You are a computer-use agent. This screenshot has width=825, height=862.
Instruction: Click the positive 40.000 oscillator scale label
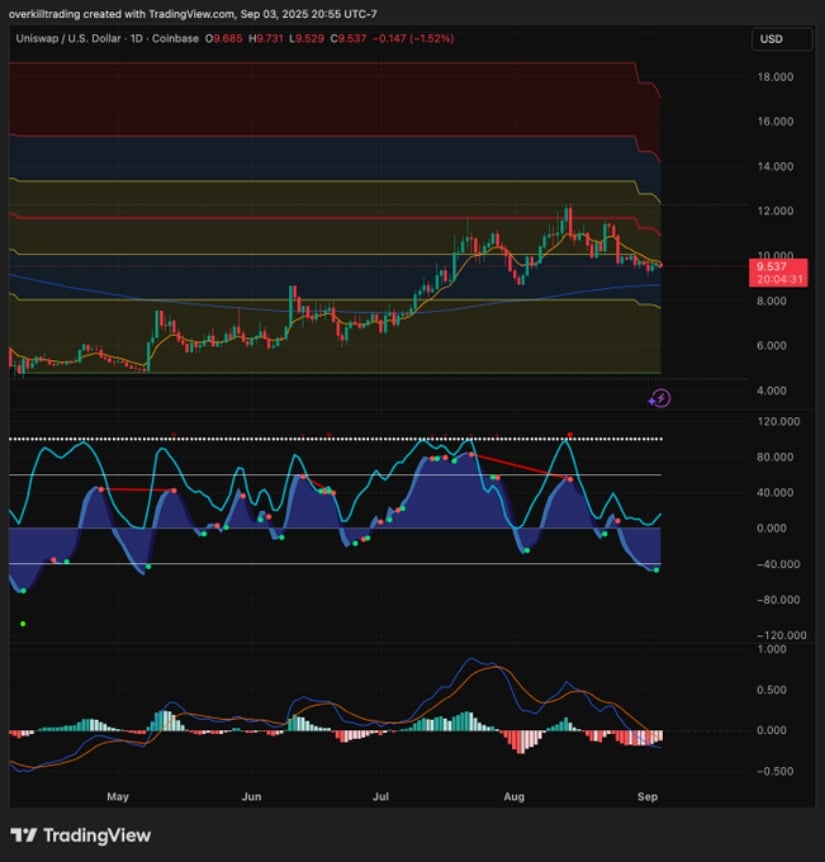tap(775, 493)
